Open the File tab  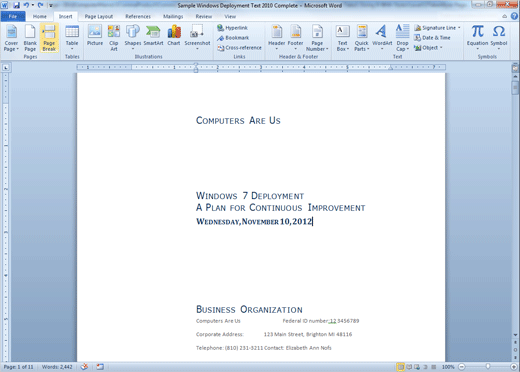pyautogui.click(x=13, y=16)
